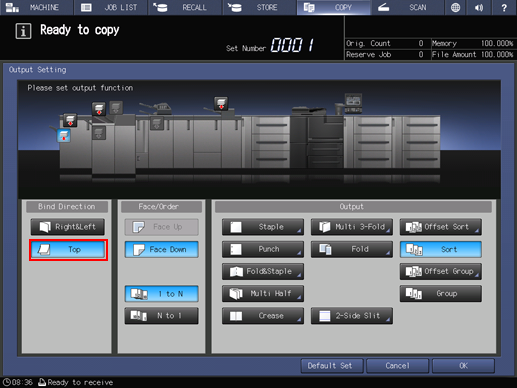Open Fold settings
517x388 pixels.
coord(352,249)
